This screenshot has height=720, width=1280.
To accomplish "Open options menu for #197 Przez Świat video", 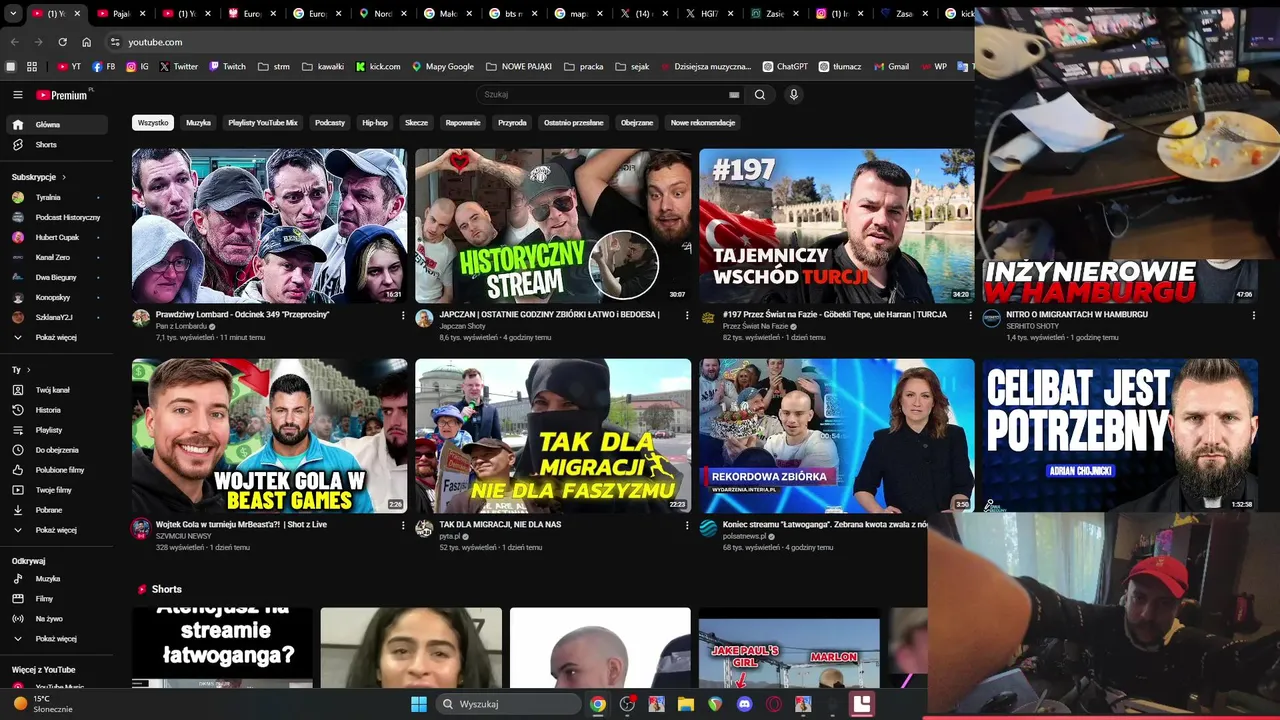I will coord(970,315).
